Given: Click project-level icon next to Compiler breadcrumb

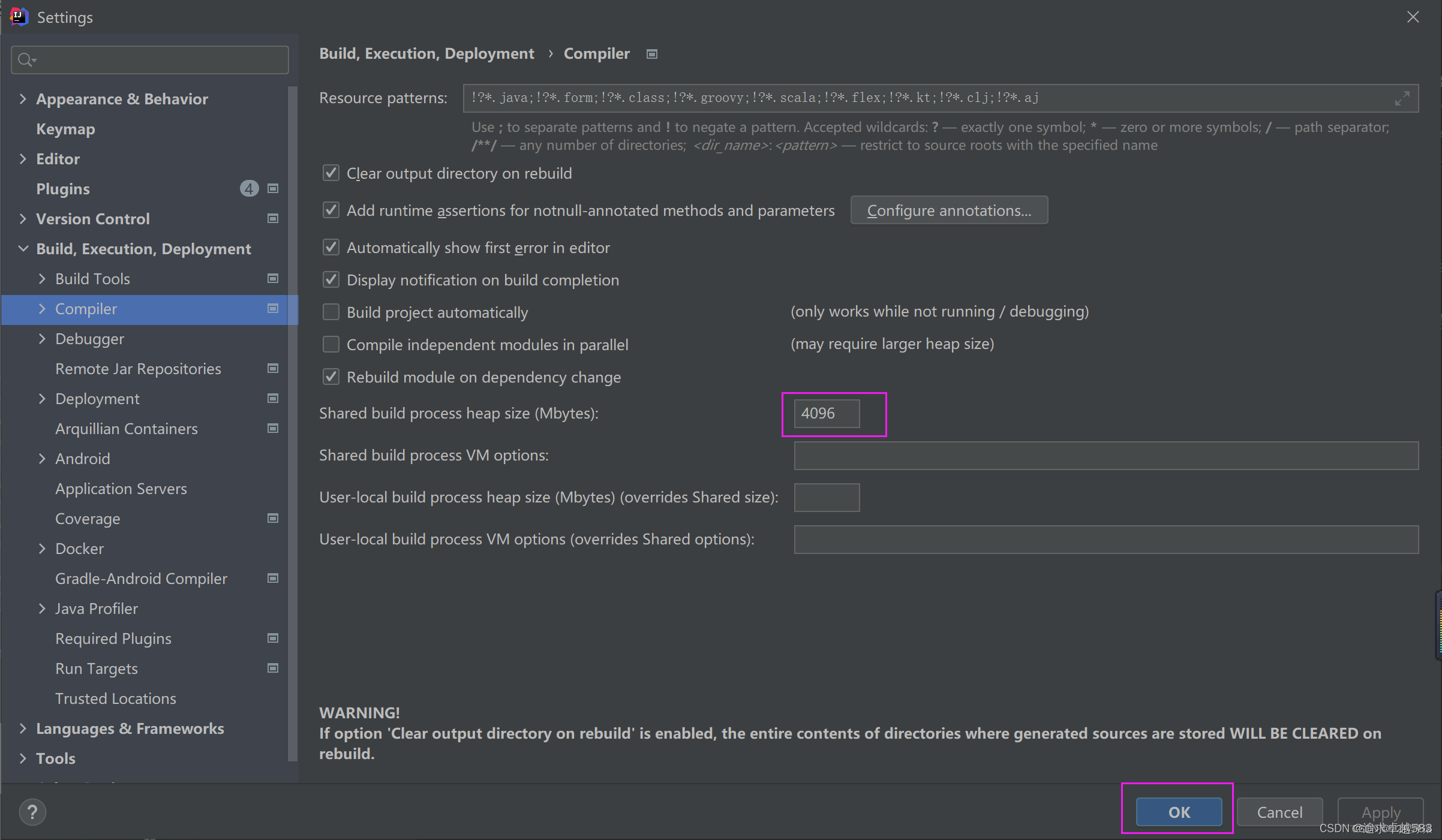Looking at the screenshot, I should point(652,54).
